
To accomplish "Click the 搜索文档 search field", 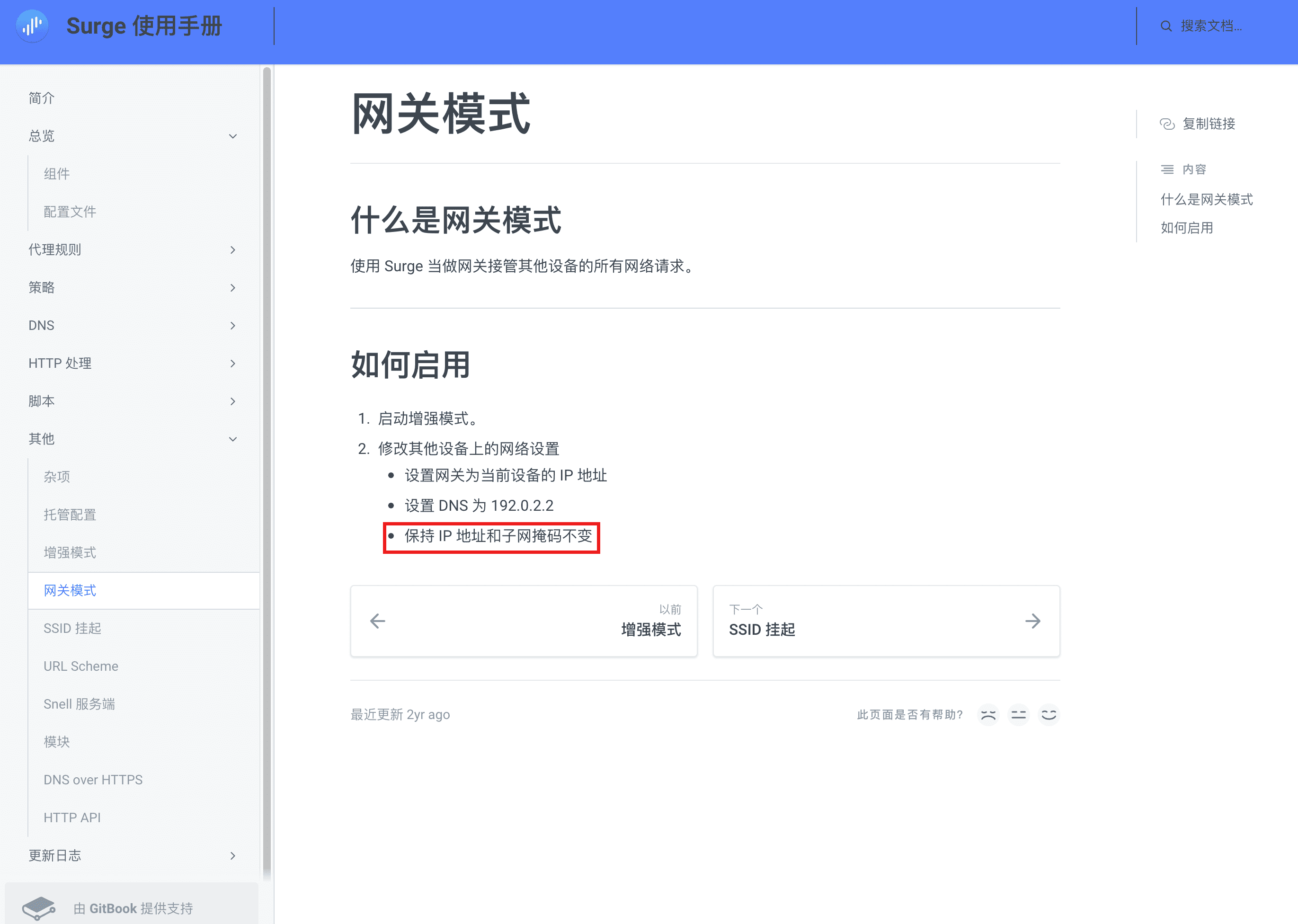I will click(x=1212, y=26).
